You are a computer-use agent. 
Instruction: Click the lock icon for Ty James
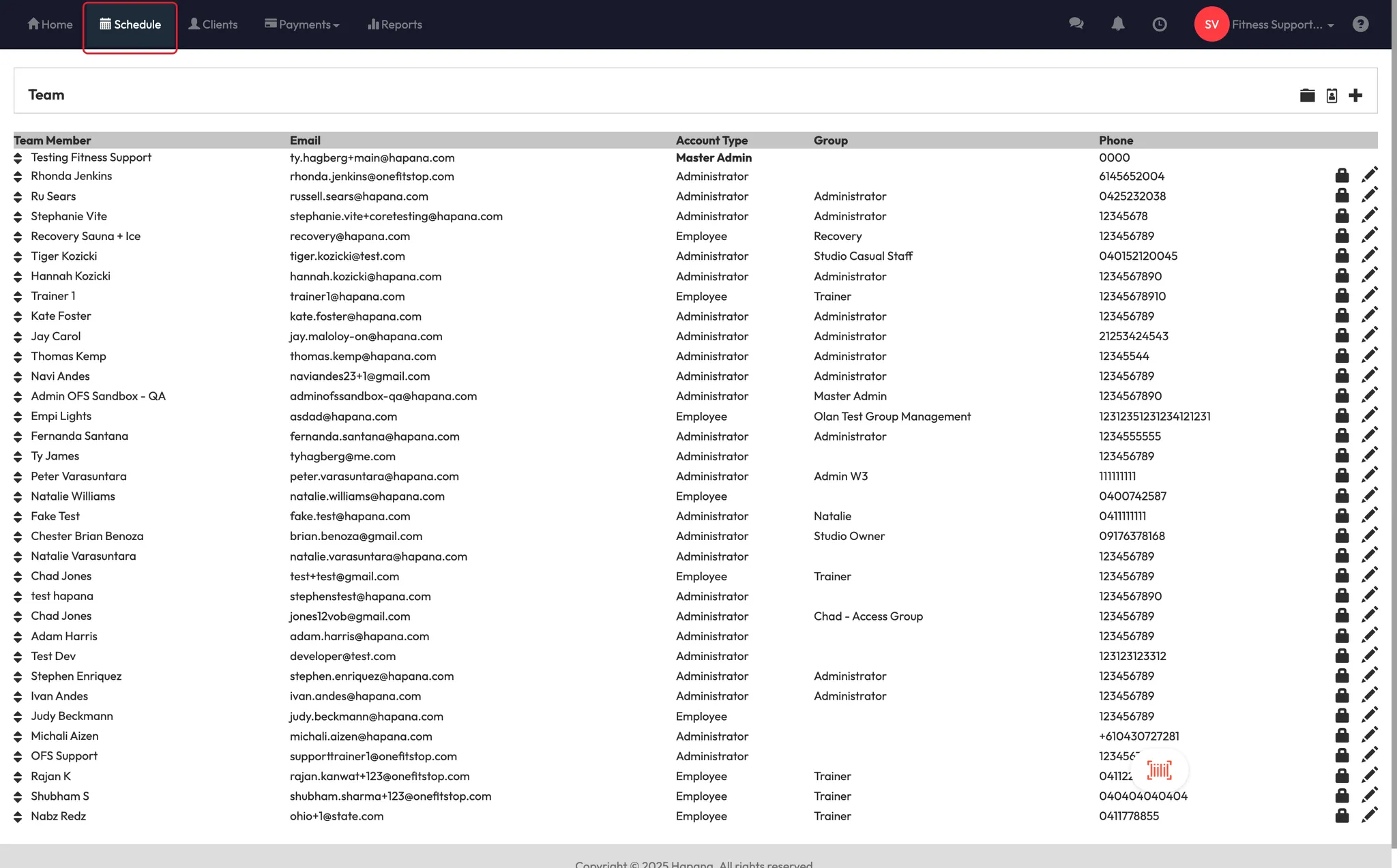[x=1342, y=455]
